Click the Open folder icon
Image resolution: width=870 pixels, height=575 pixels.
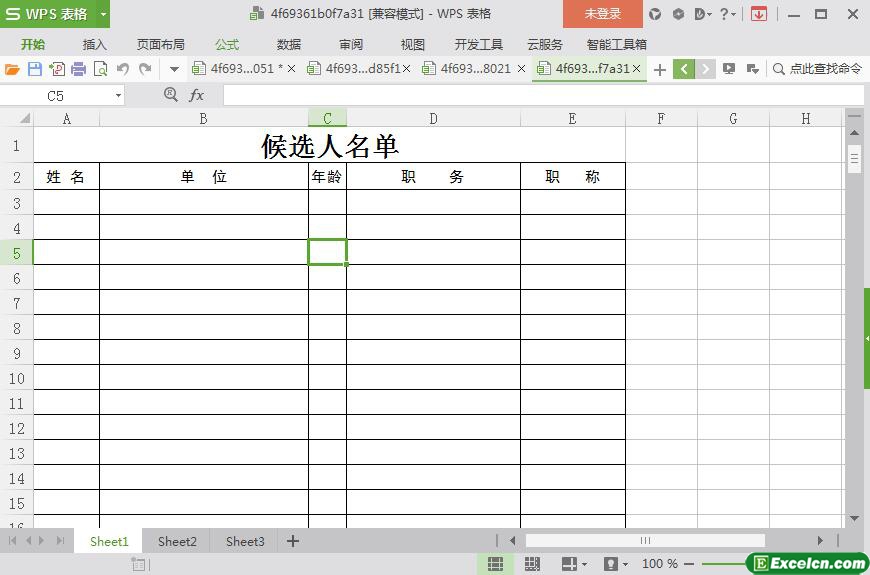tap(12, 69)
